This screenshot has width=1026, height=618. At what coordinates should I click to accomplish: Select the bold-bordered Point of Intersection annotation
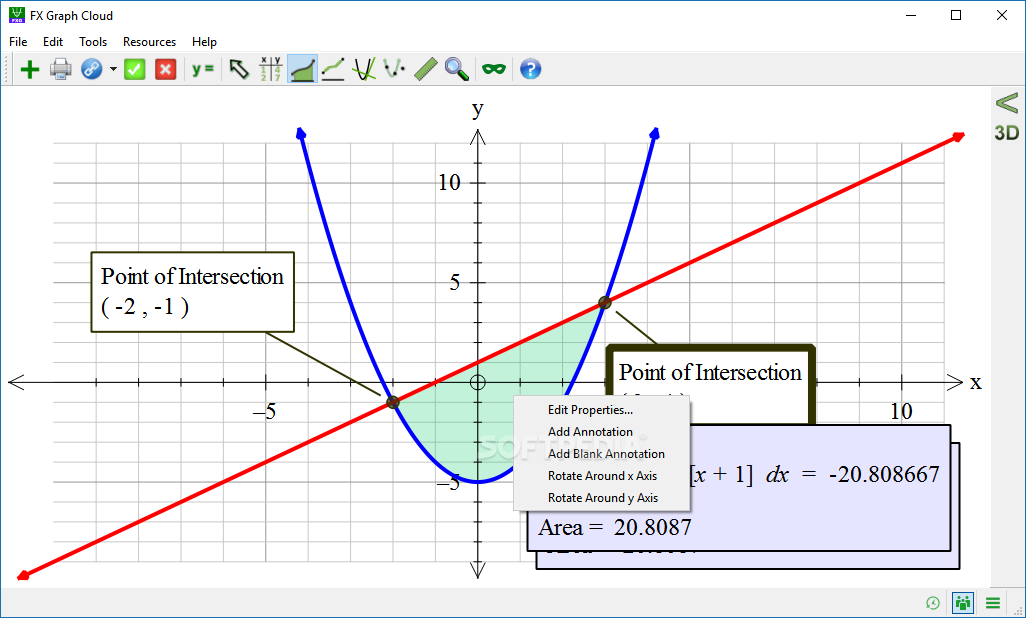[x=710, y=372]
